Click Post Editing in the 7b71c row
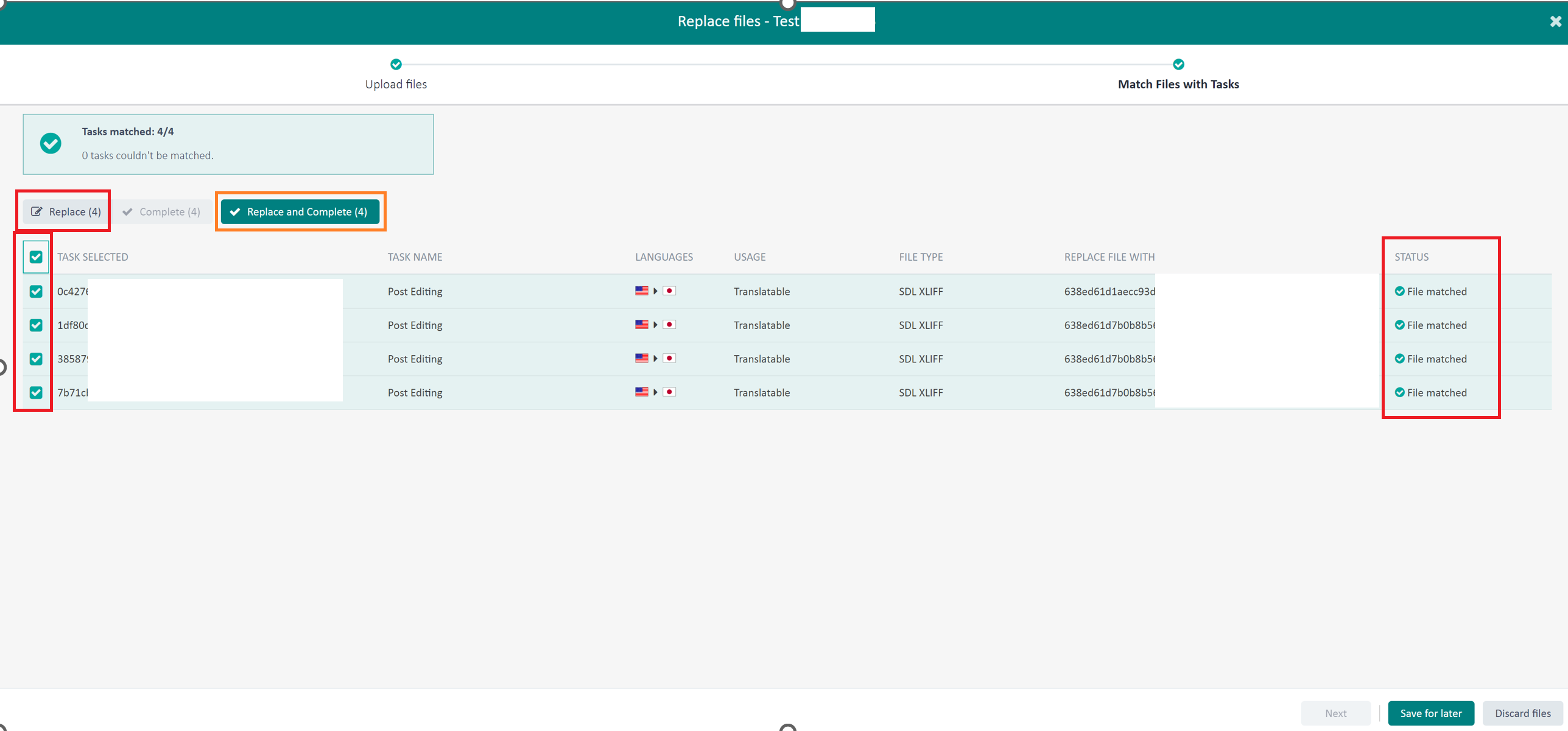The height and width of the screenshot is (731, 1568). (x=415, y=392)
